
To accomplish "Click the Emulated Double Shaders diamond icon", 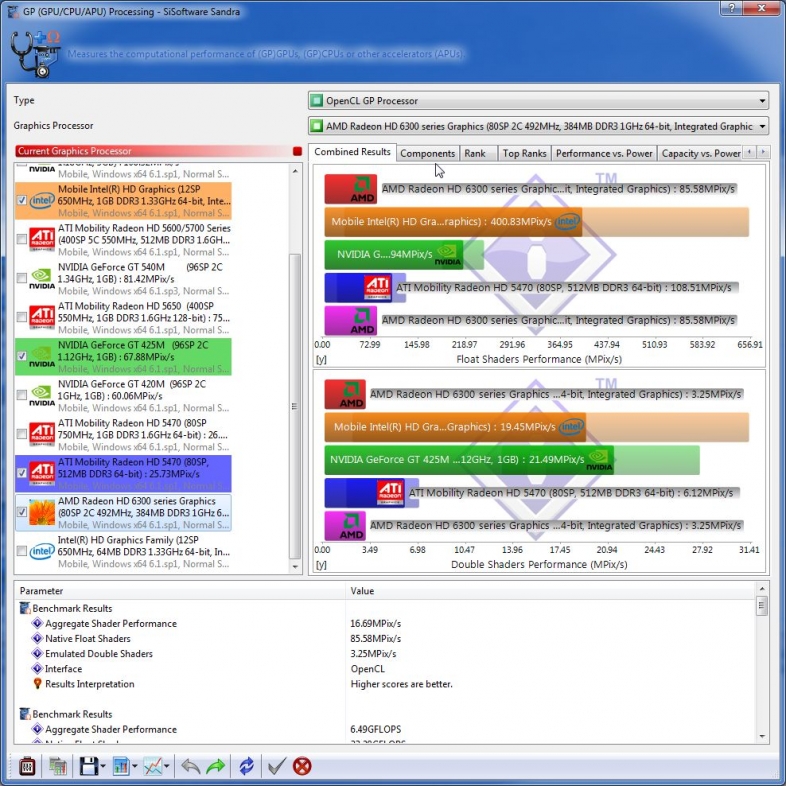I will pyautogui.click(x=37, y=653).
